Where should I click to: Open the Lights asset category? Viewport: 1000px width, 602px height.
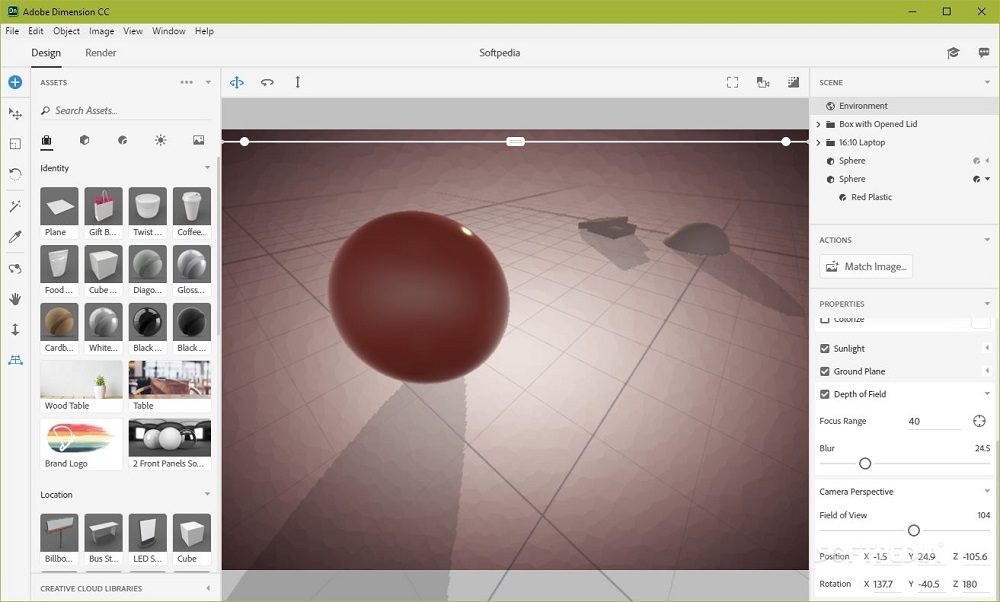pyautogui.click(x=160, y=140)
